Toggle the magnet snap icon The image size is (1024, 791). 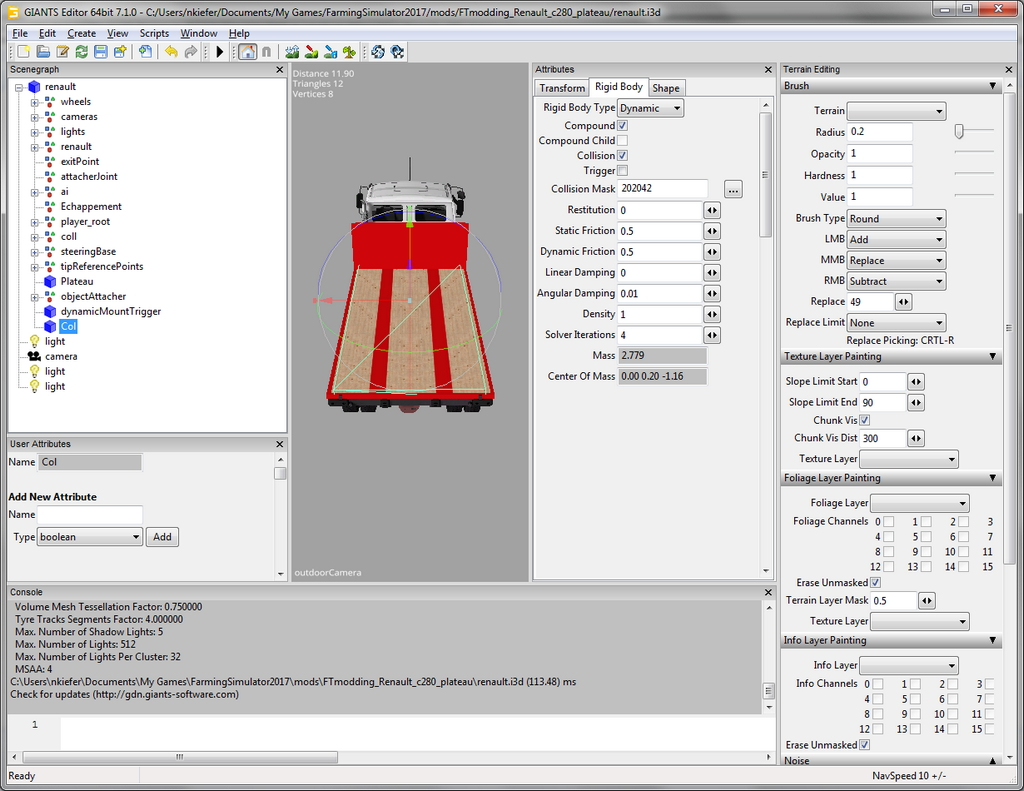tap(266, 52)
